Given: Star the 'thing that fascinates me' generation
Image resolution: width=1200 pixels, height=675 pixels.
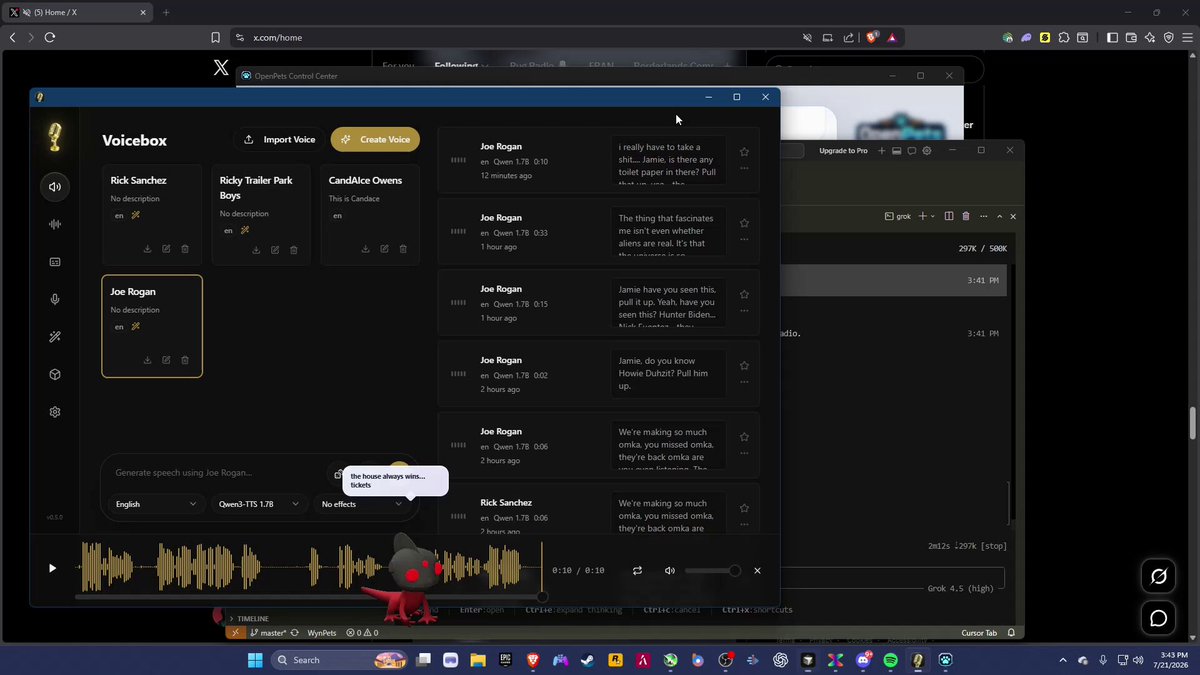Looking at the screenshot, I should [x=744, y=223].
